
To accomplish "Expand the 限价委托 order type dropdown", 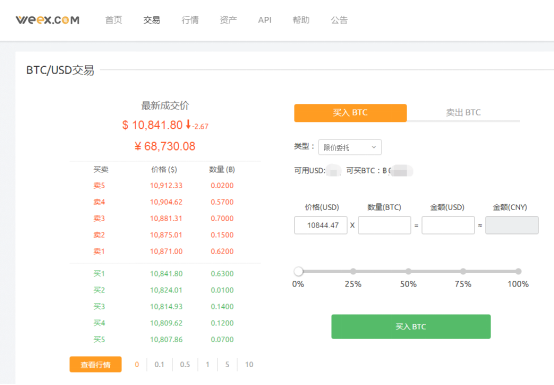I will (350, 147).
